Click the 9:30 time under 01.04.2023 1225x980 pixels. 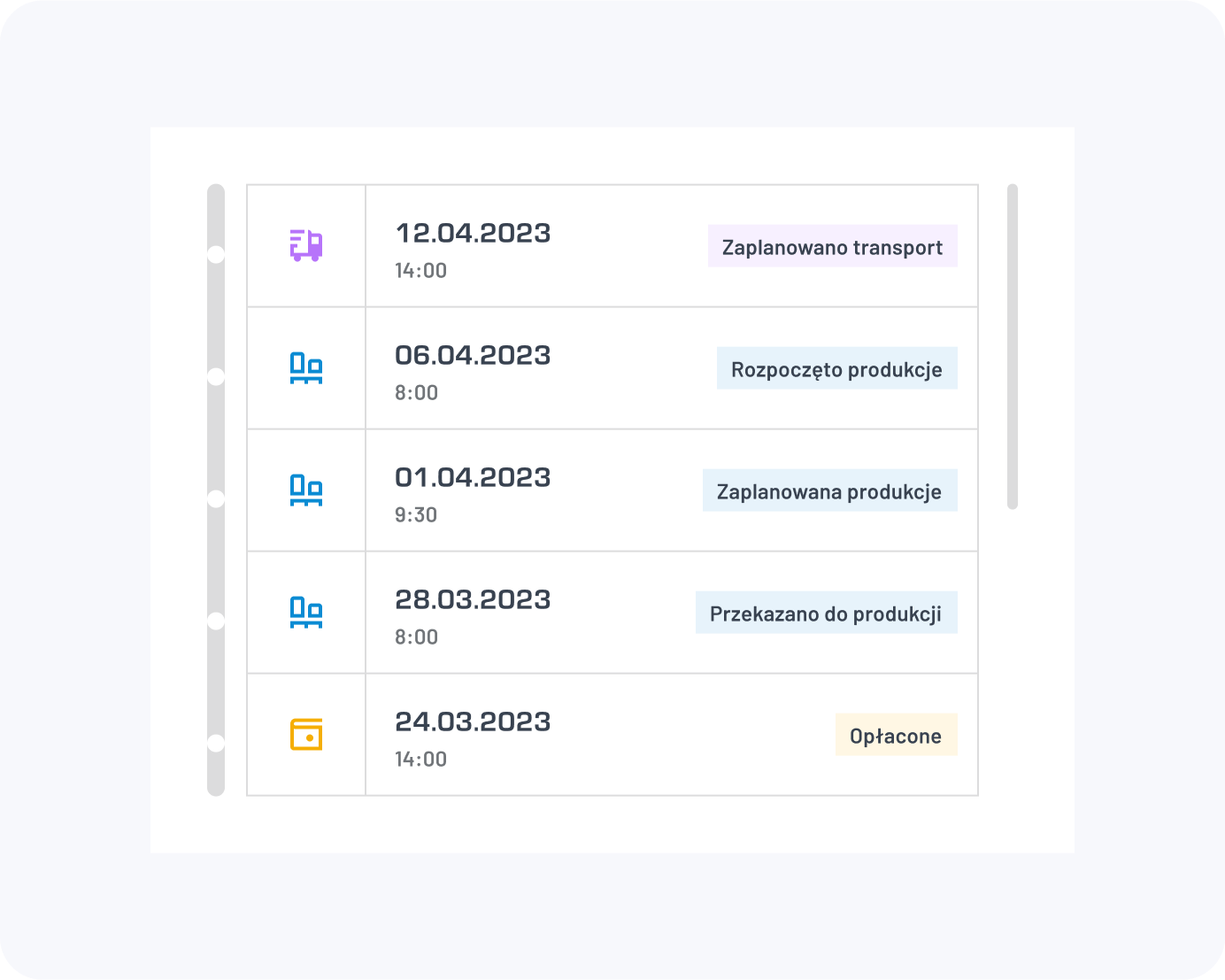416,515
